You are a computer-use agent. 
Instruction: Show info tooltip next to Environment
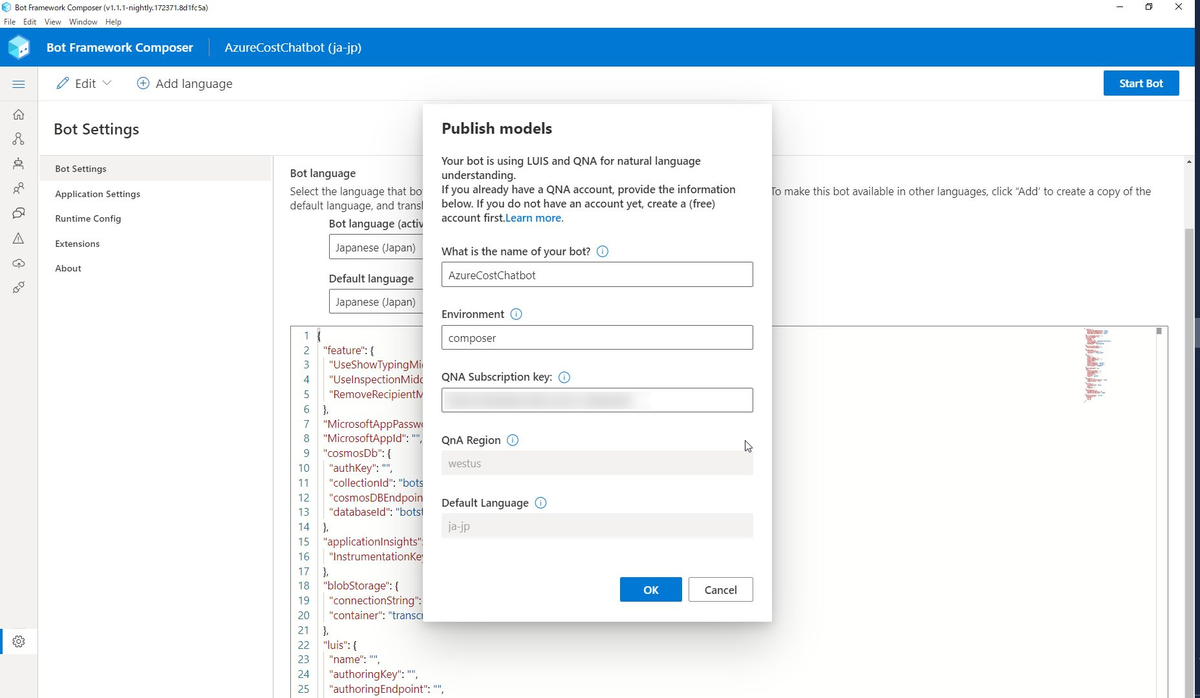coord(516,314)
